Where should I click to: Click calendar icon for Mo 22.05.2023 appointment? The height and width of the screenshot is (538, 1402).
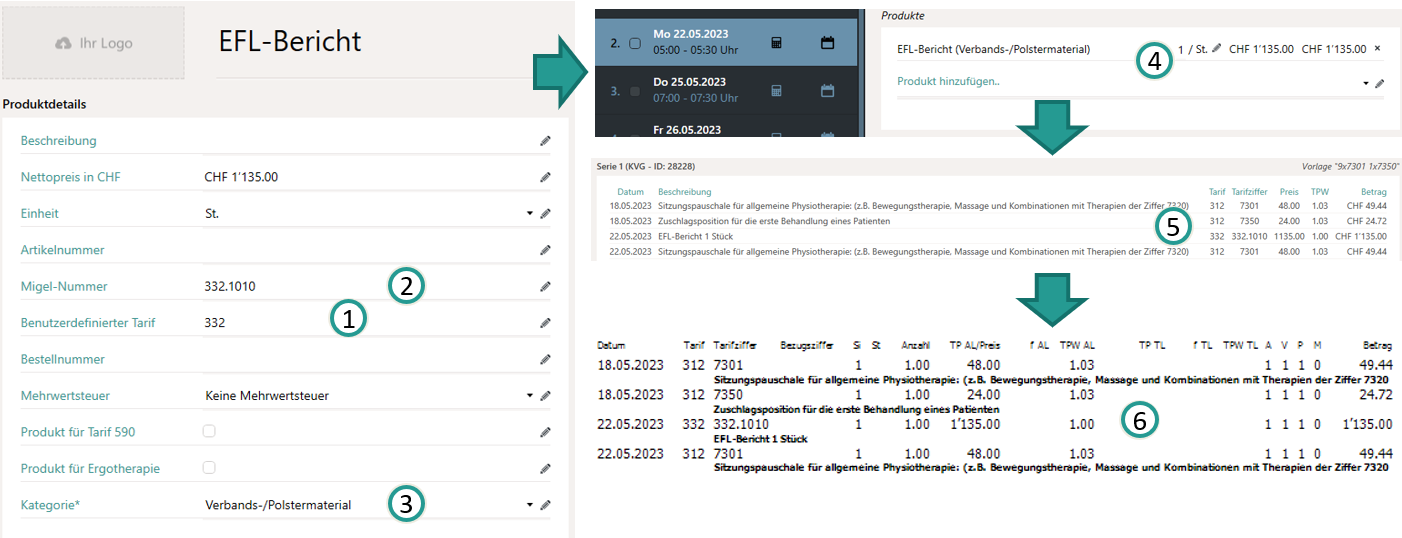click(827, 43)
